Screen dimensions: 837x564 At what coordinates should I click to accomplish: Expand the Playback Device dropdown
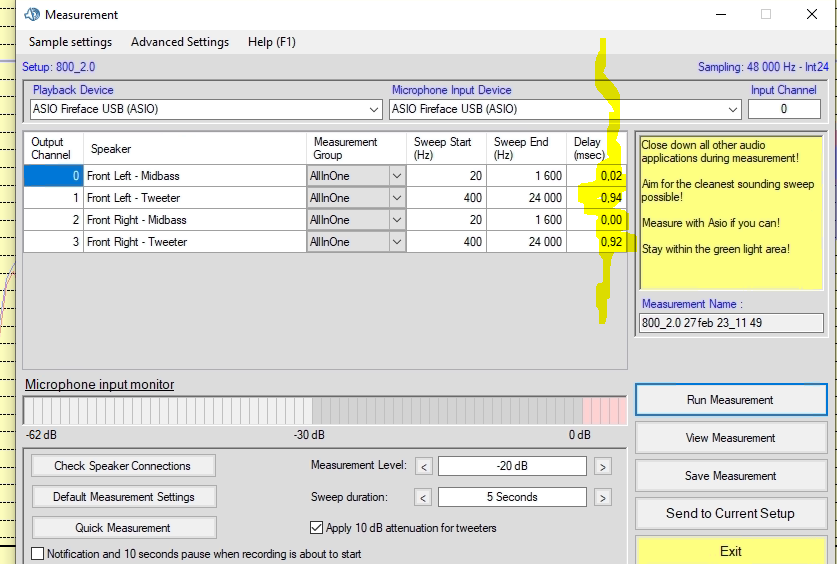374,109
